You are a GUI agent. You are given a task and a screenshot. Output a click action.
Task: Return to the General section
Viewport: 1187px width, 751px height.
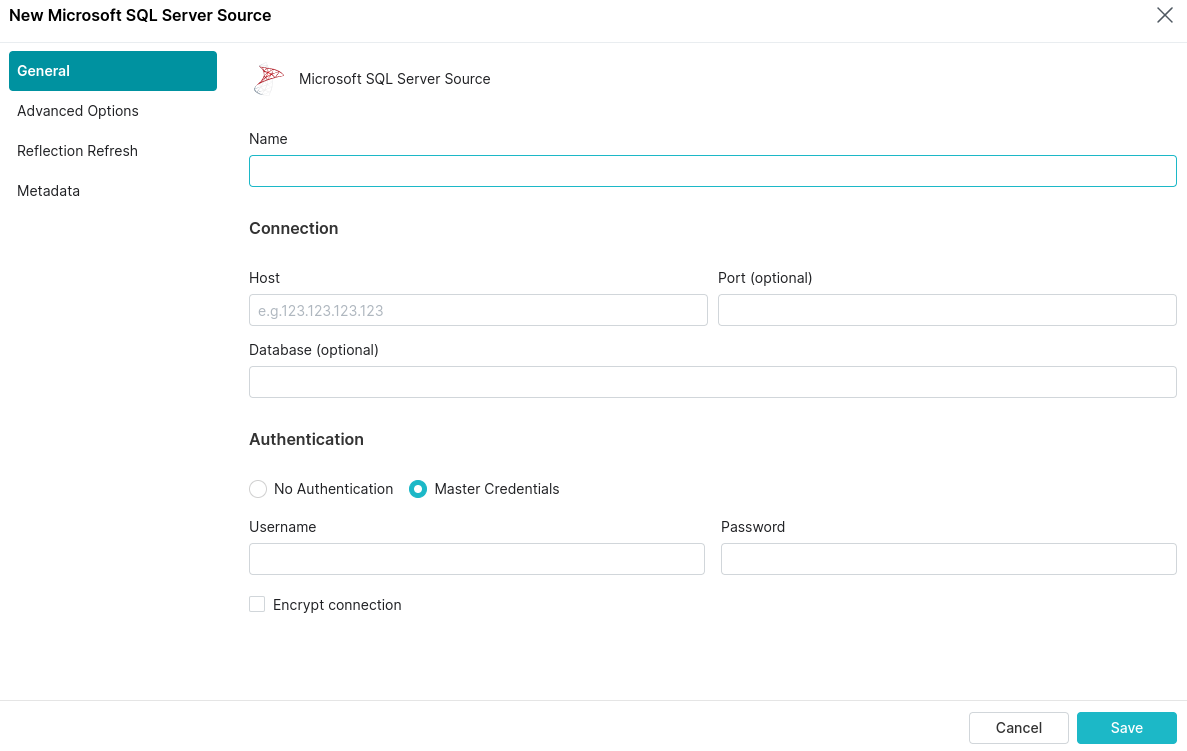(43, 71)
